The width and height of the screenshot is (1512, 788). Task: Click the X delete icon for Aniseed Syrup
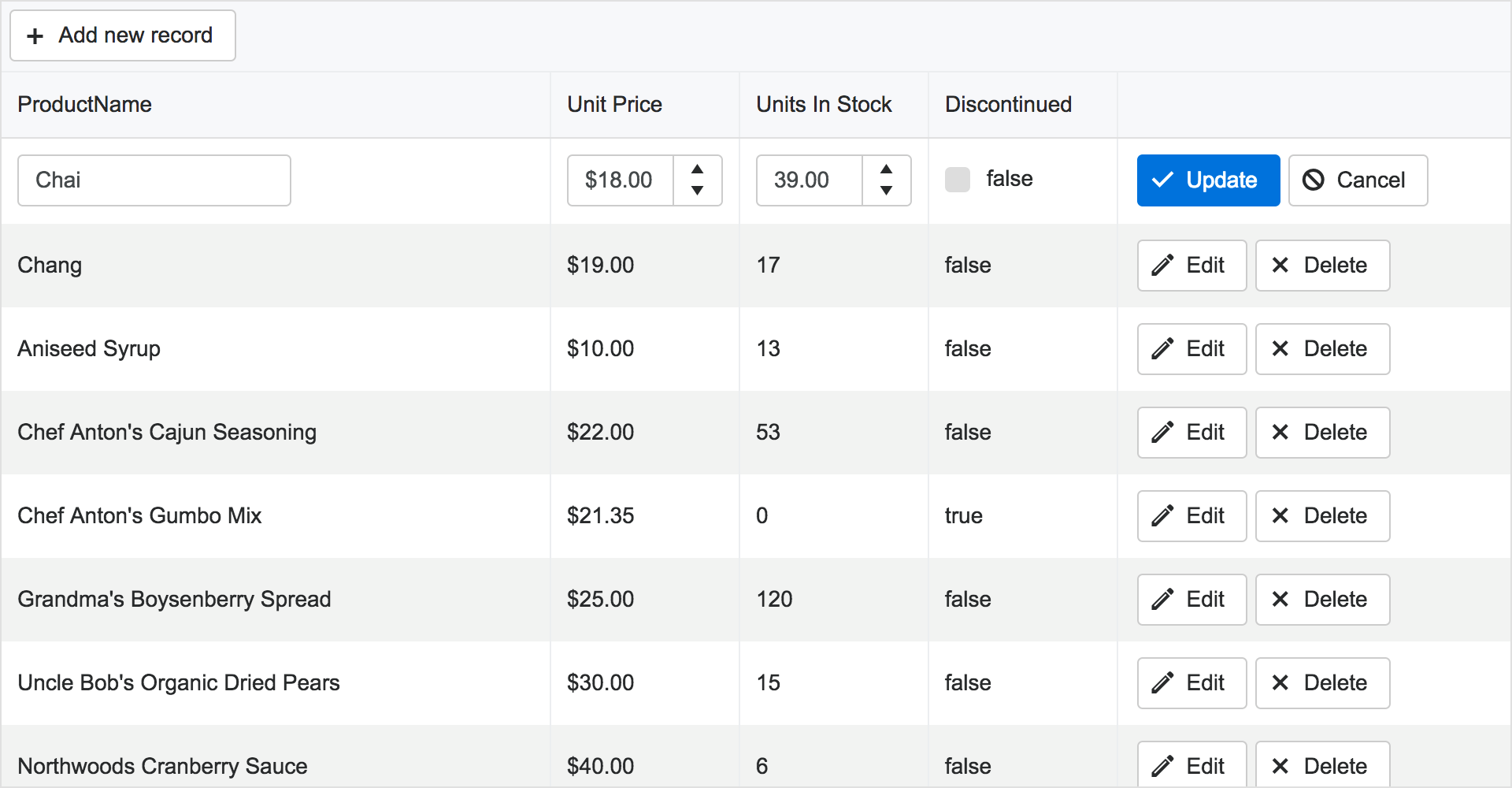click(x=1280, y=349)
